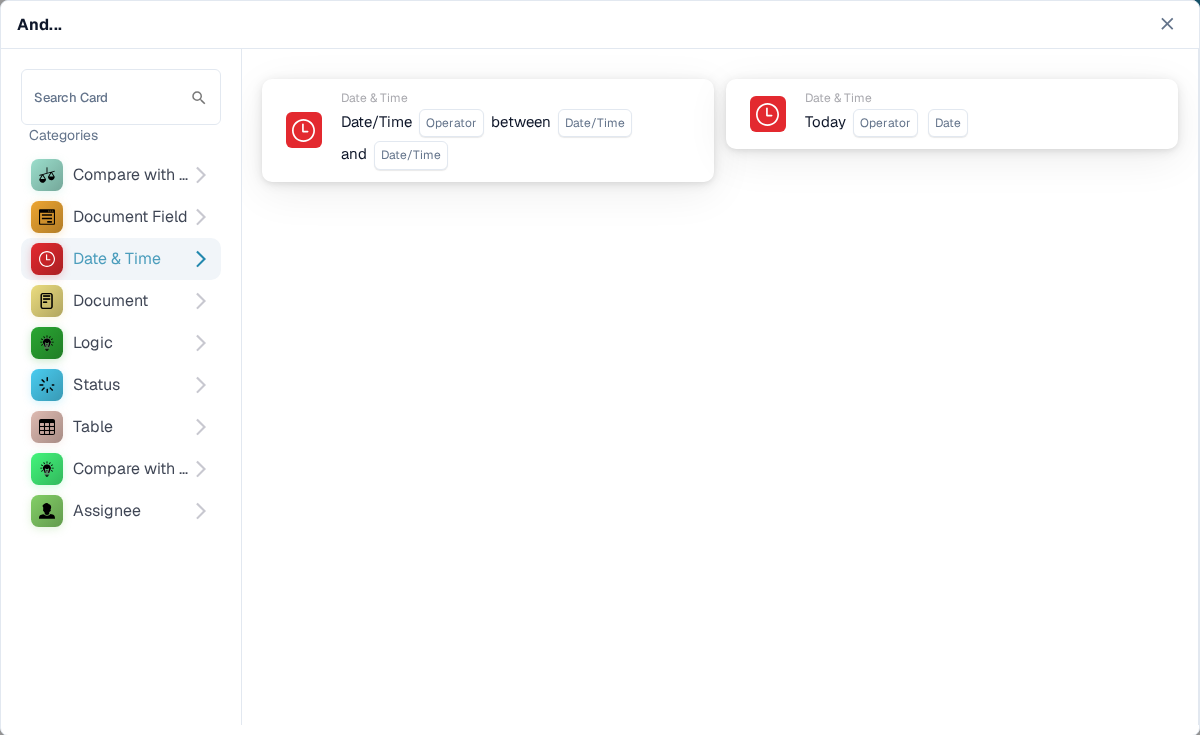Screen dimensions: 1200x735
Task: Select the Document category label
Action: click(110, 301)
